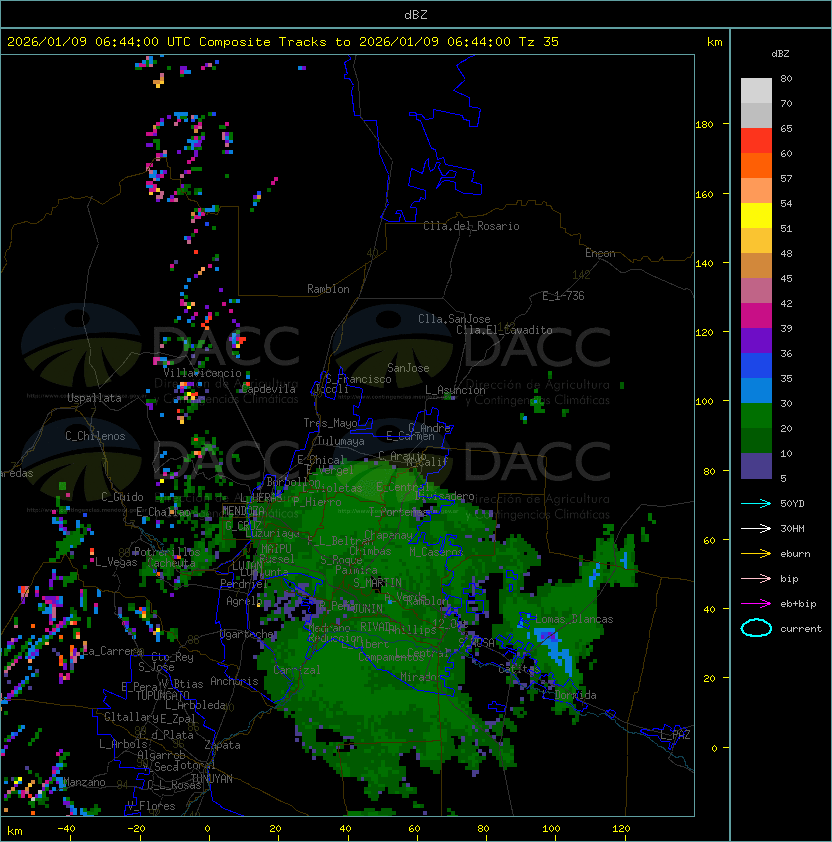Click the 30 dBZ green swatch
The image size is (832, 842).
[756, 416]
